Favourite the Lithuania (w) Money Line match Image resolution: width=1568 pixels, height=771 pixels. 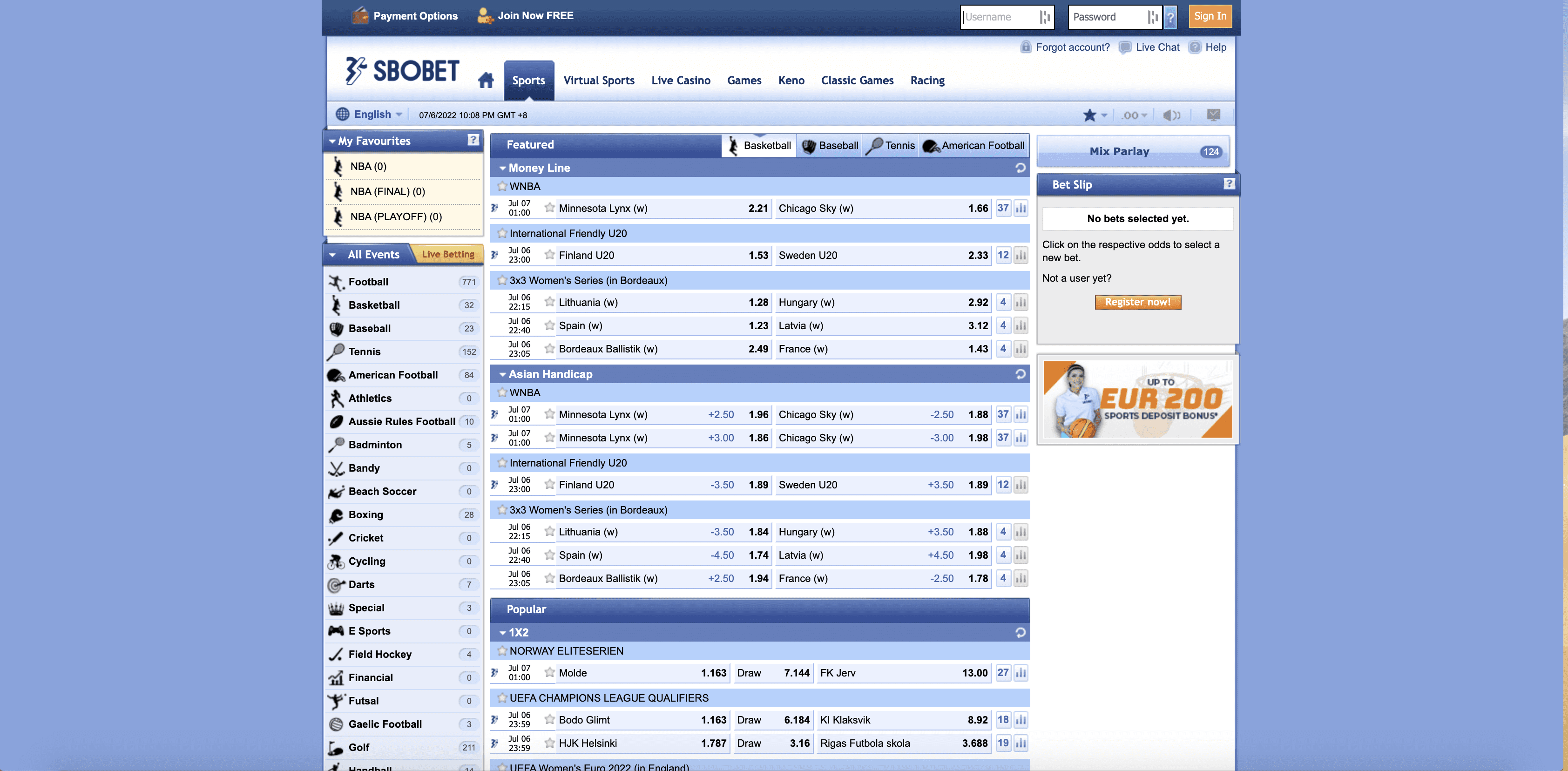pyautogui.click(x=550, y=302)
